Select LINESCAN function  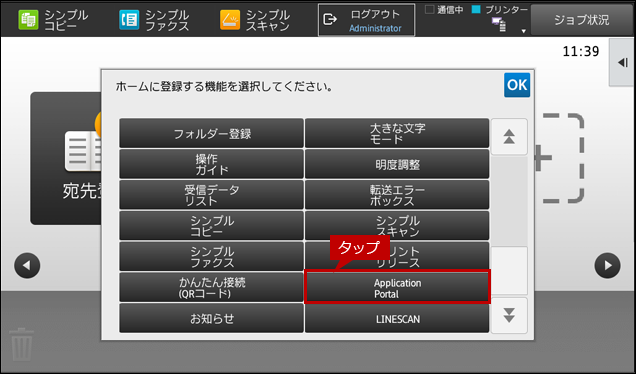(397, 318)
